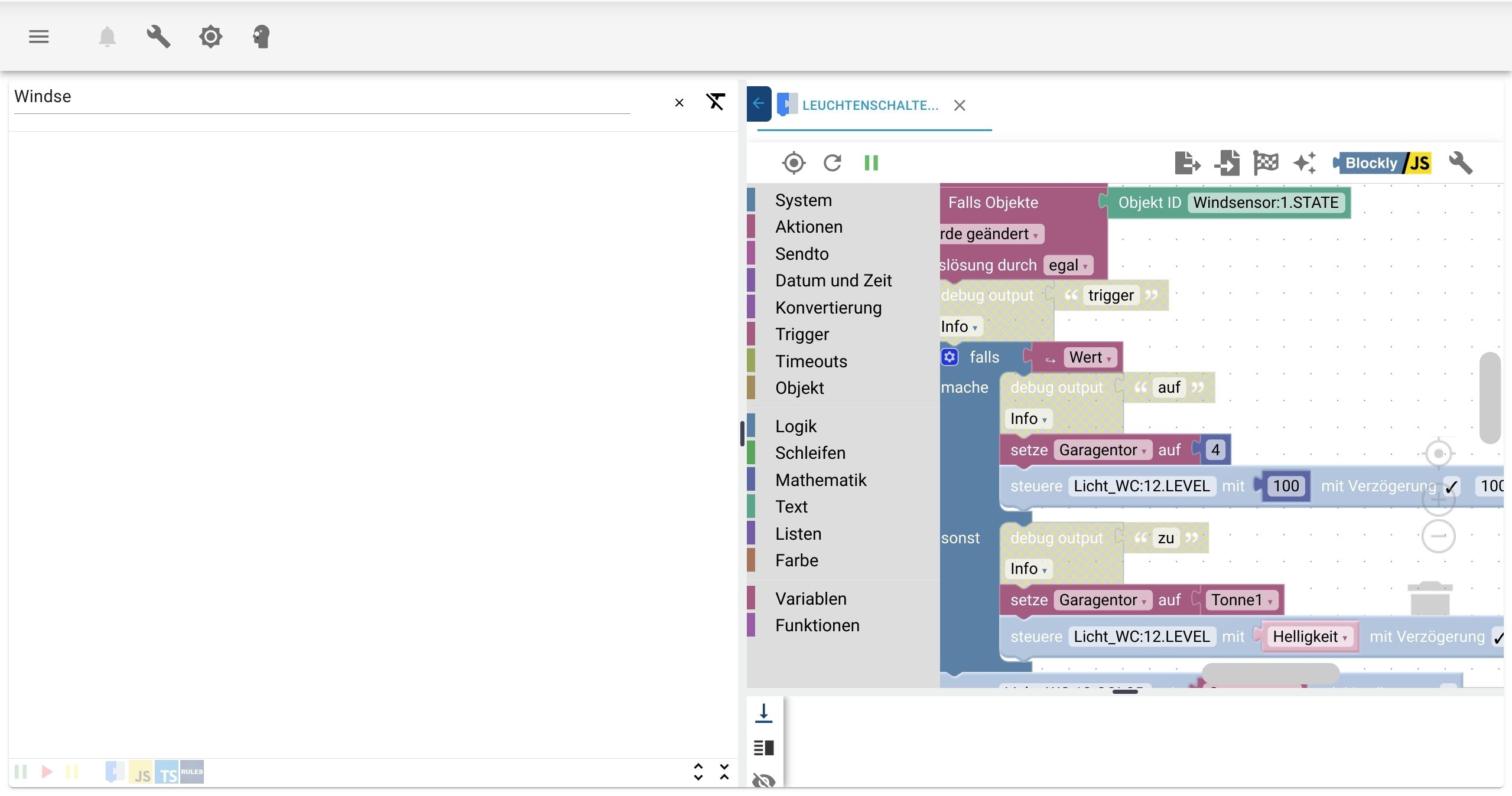Open the AI sparkles generator icon
Image resolution: width=1512 pixels, height=796 pixels.
[1305, 163]
